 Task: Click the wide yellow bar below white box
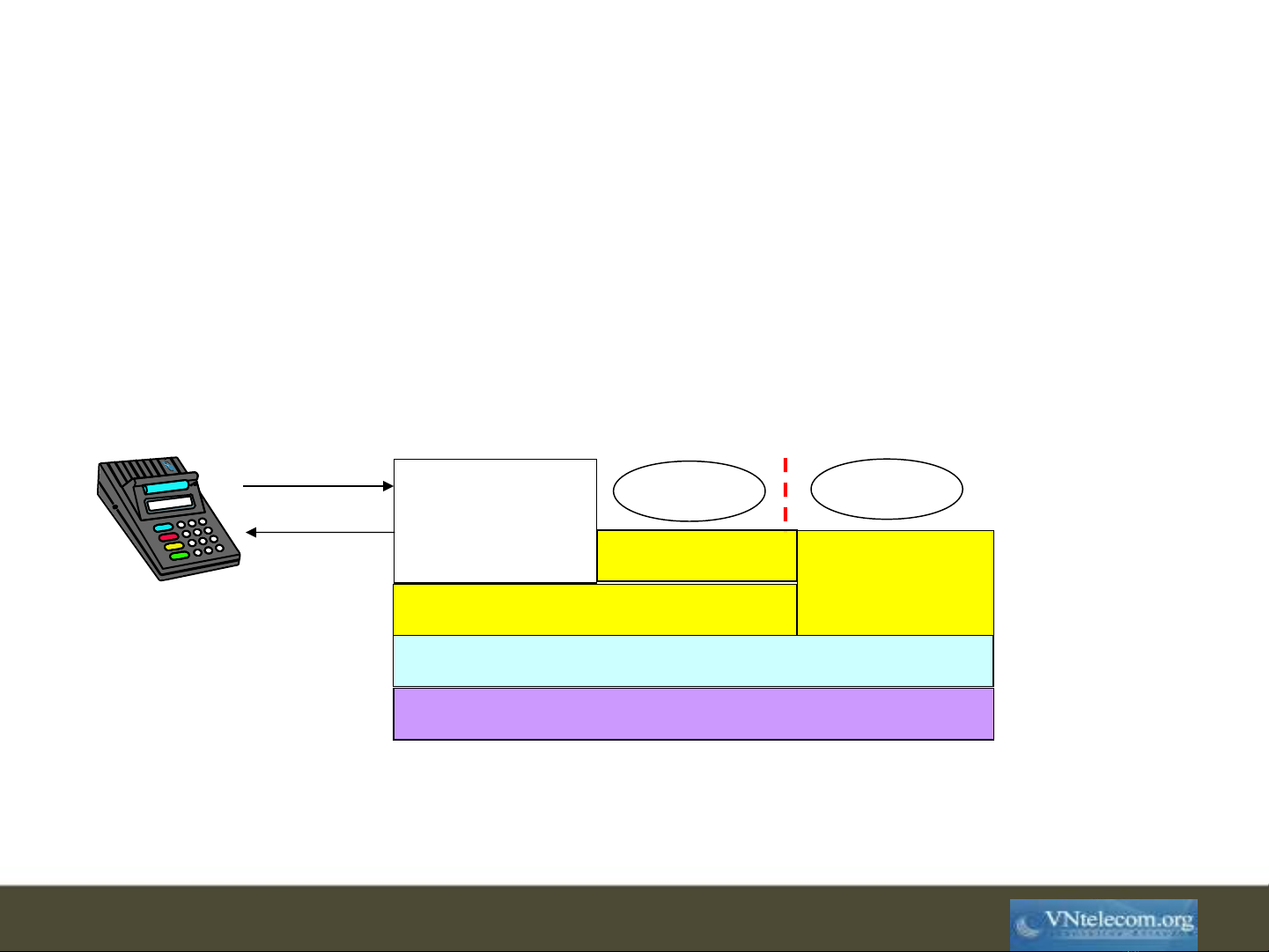pyautogui.click(x=594, y=609)
